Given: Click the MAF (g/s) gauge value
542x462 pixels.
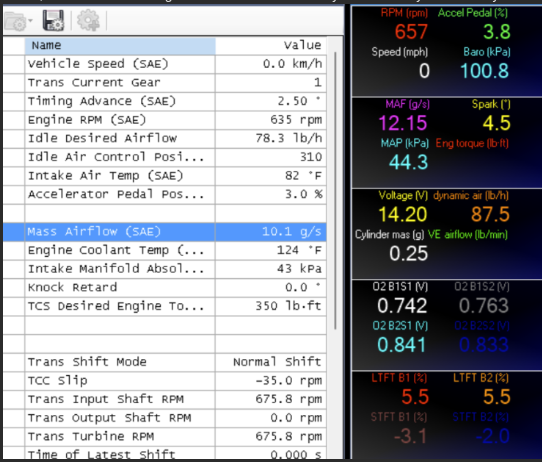Looking at the screenshot, I should pyautogui.click(x=403, y=123).
